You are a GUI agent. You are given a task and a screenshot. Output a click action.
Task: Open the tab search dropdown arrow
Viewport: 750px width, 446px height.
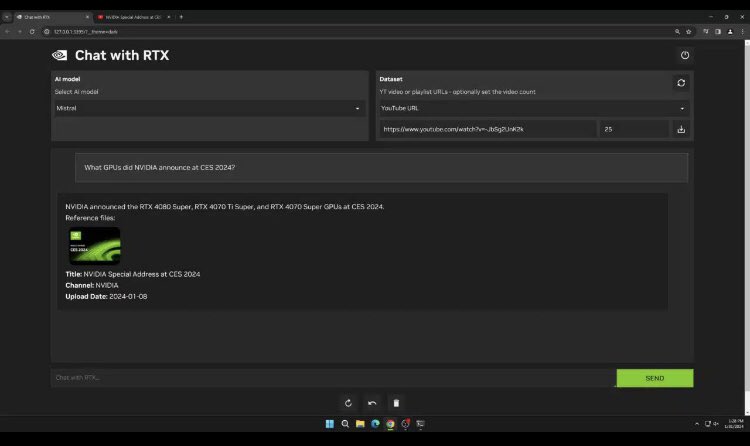click(7, 17)
